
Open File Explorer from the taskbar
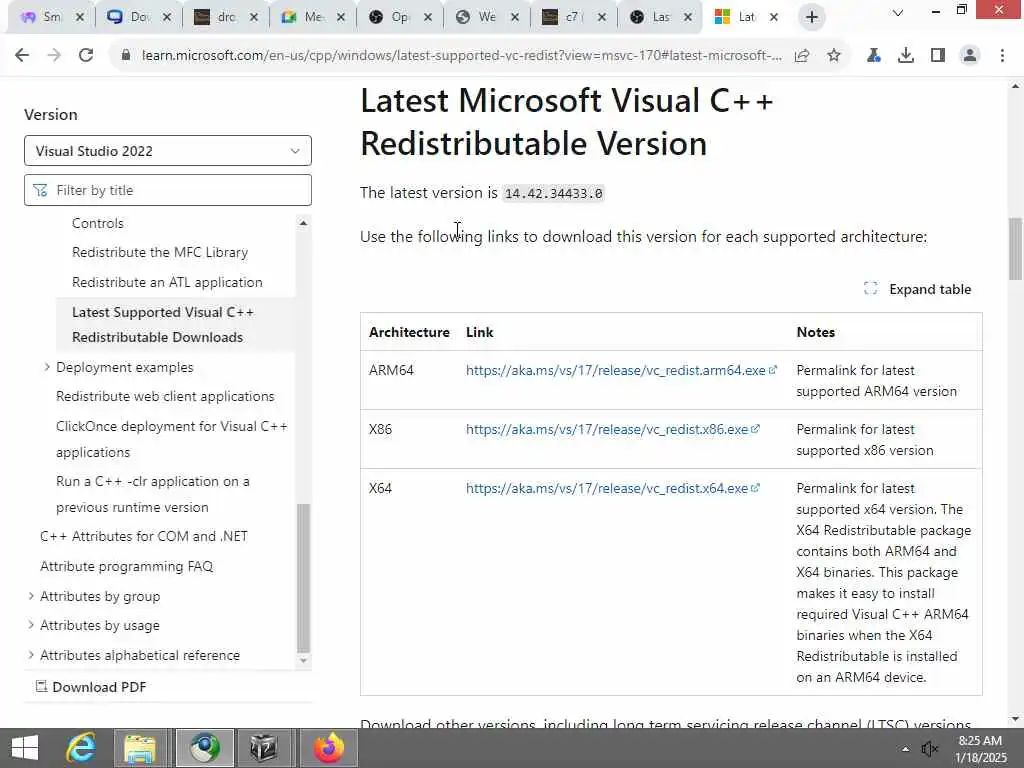140,748
